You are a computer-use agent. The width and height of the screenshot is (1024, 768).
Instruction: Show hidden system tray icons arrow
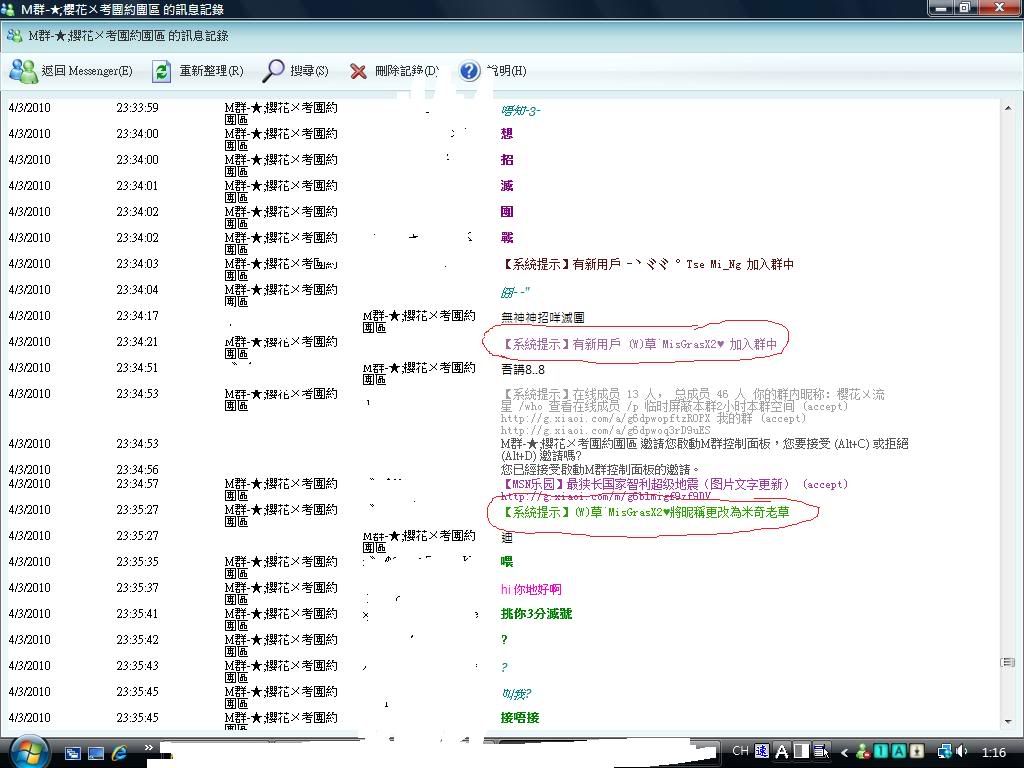coord(845,752)
